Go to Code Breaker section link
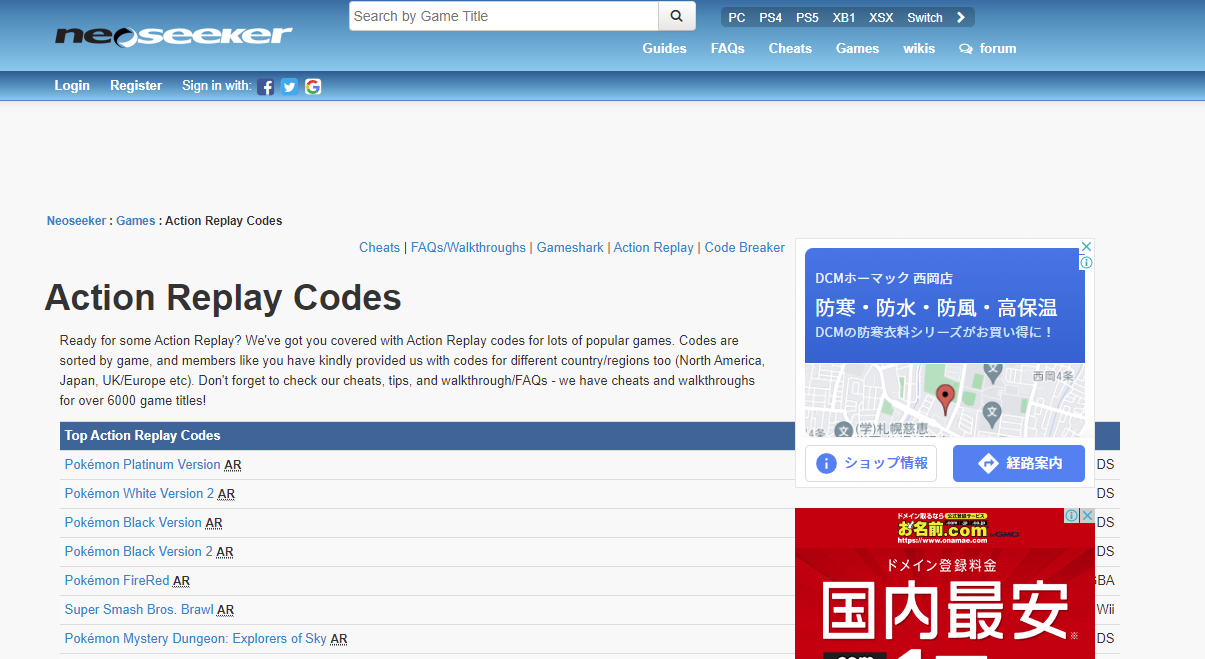 coord(744,248)
